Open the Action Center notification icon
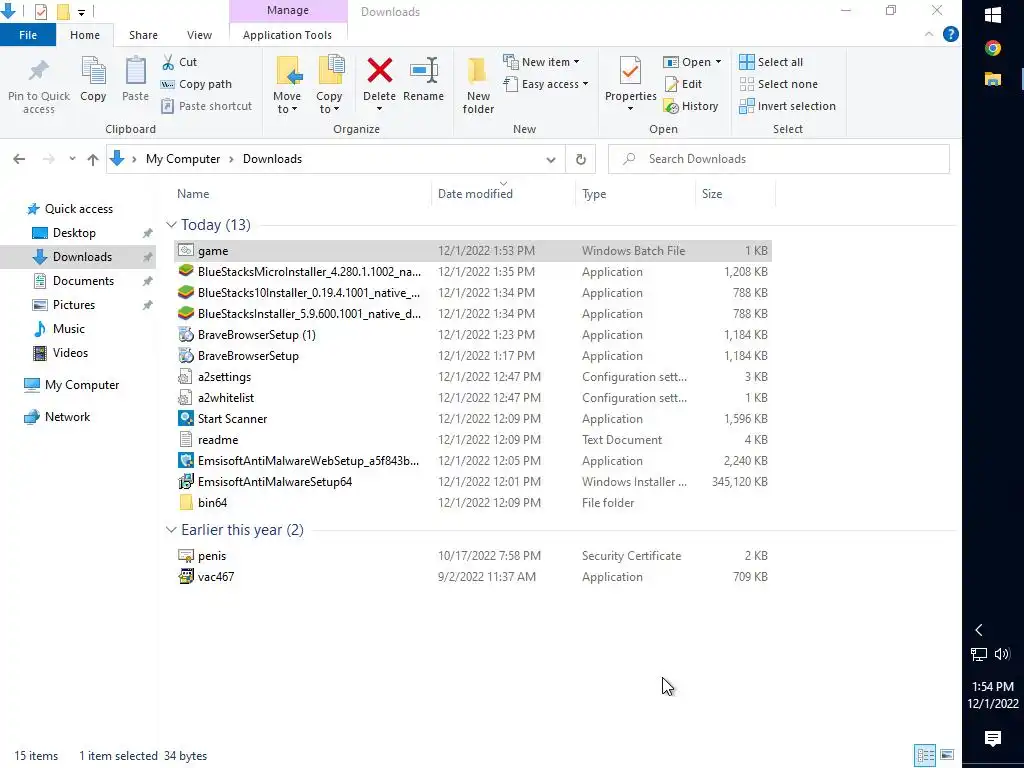1024x768 pixels. coord(993,739)
